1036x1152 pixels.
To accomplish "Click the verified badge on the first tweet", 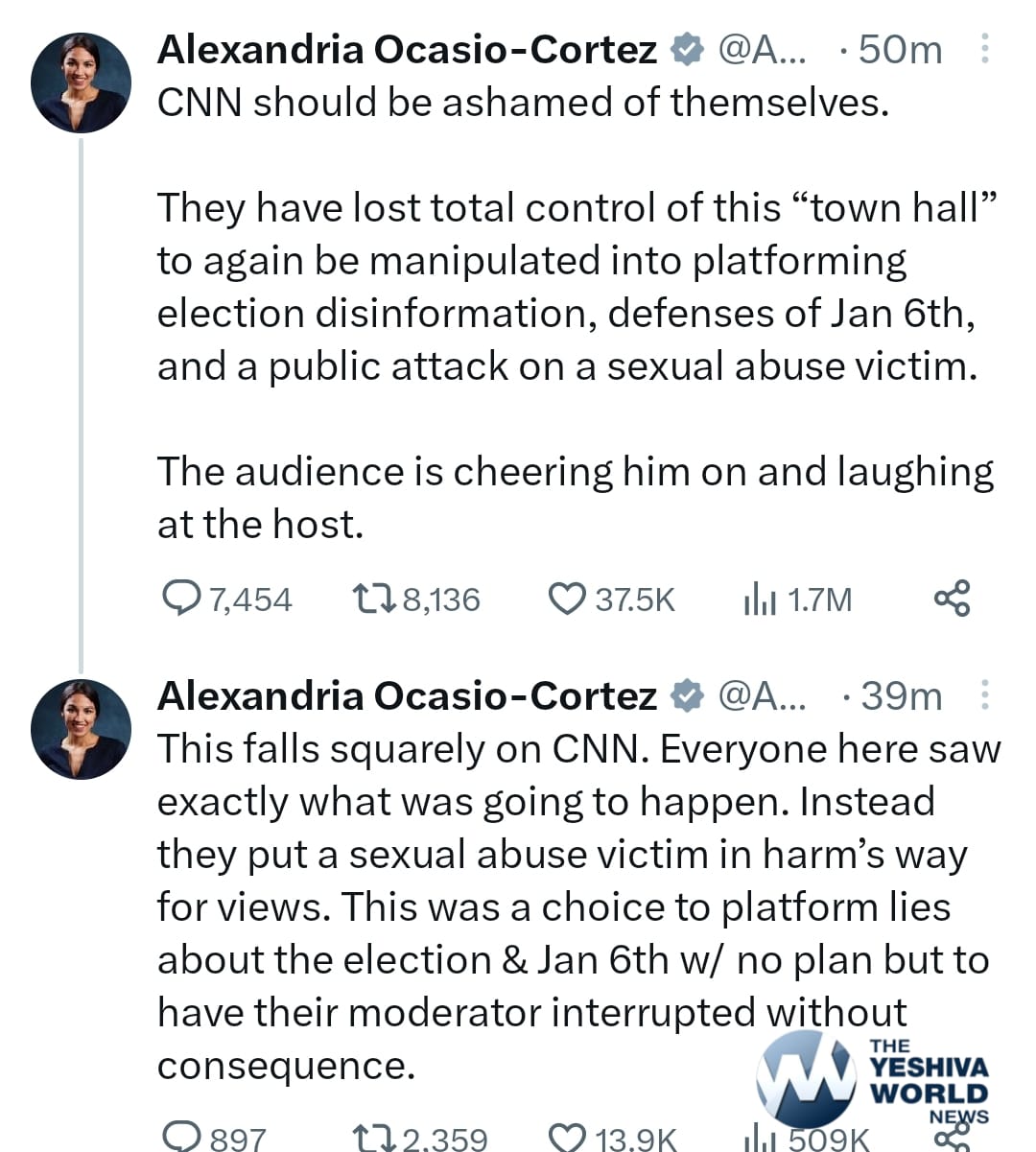I will tap(686, 50).
